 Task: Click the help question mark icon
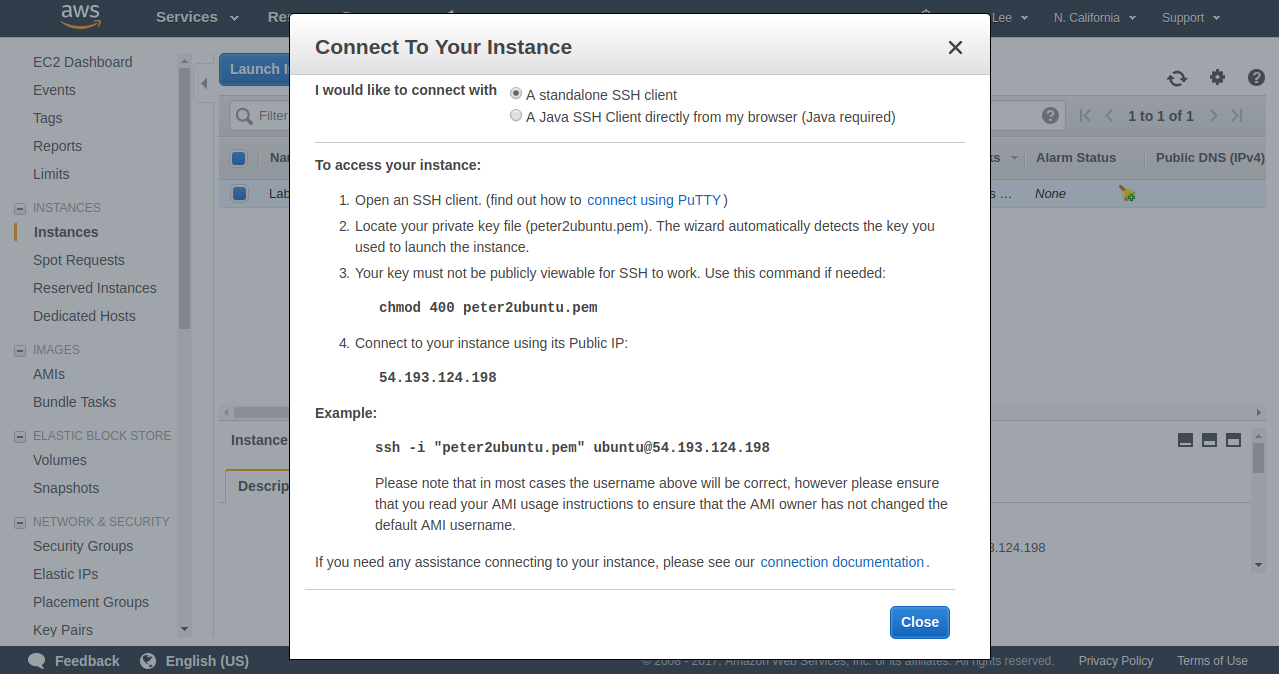tap(1256, 77)
